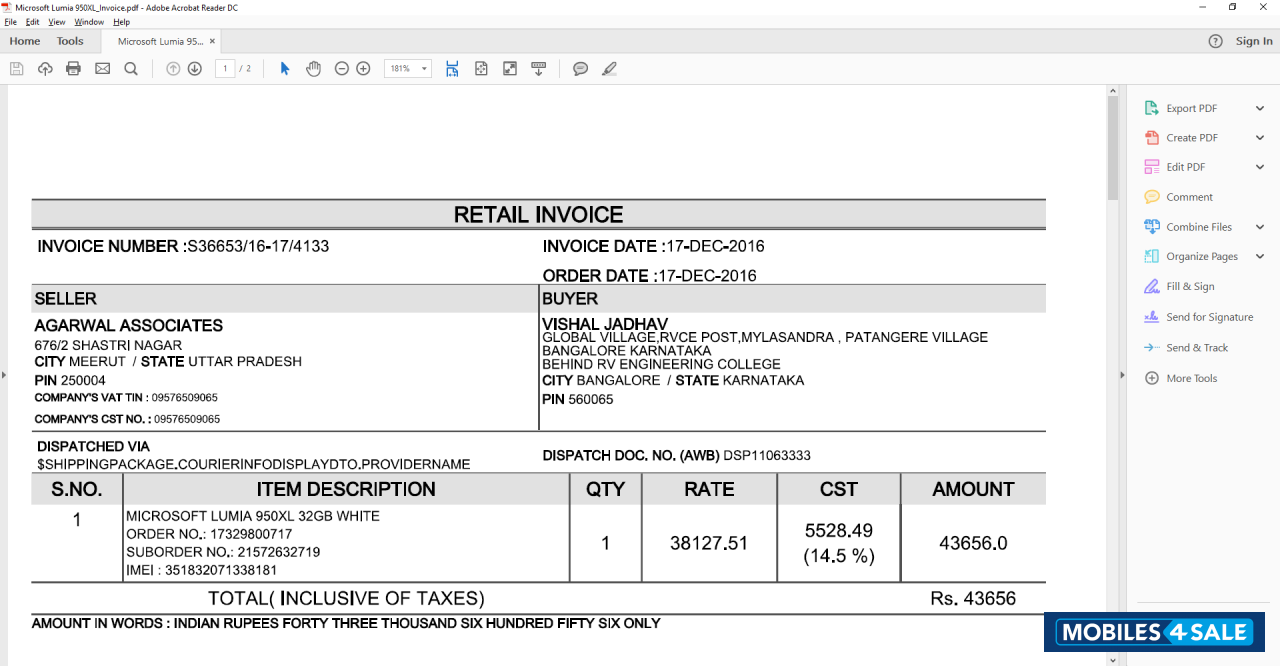The image size is (1280, 666).
Task: Select the Hand pan tool
Action: pos(313,69)
